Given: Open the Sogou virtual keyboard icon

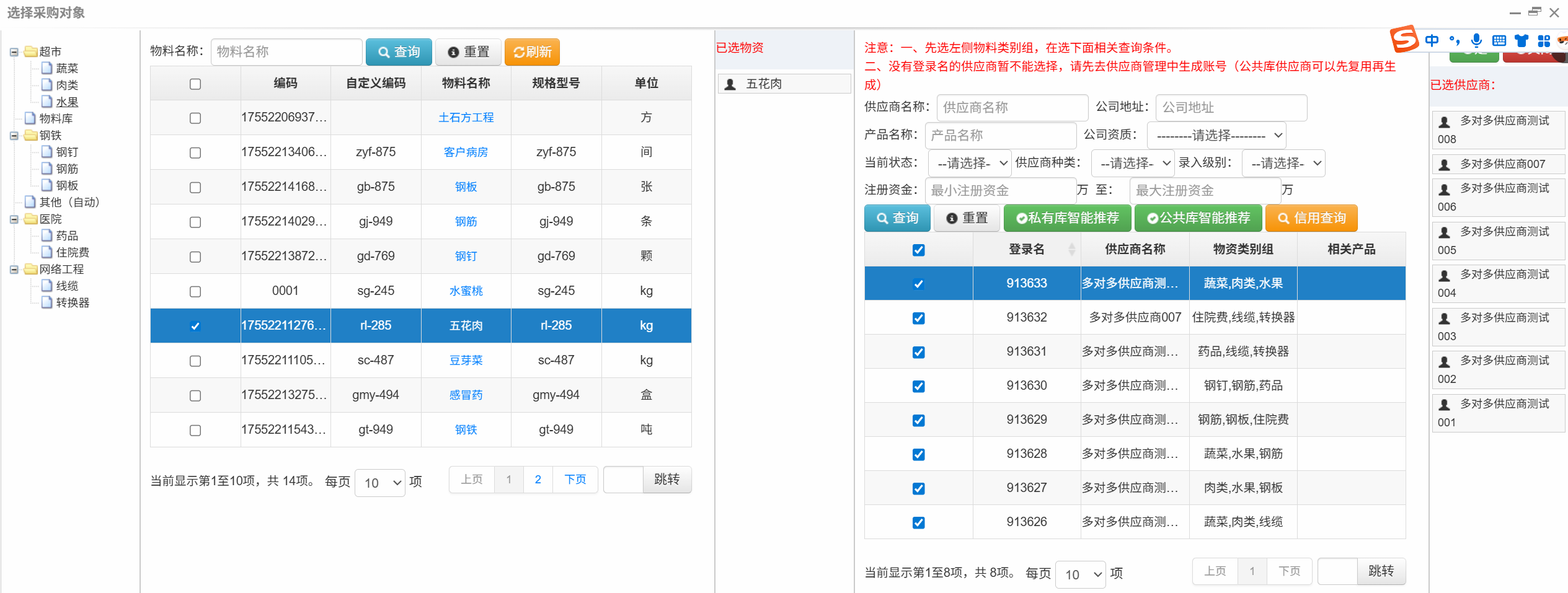Looking at the screenshot, I should [1499, 40].
